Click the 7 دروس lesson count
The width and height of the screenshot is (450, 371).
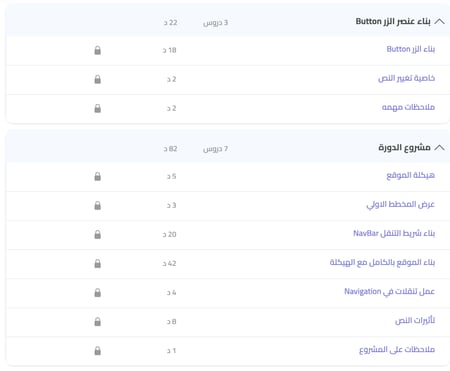(x=215, y=149)
